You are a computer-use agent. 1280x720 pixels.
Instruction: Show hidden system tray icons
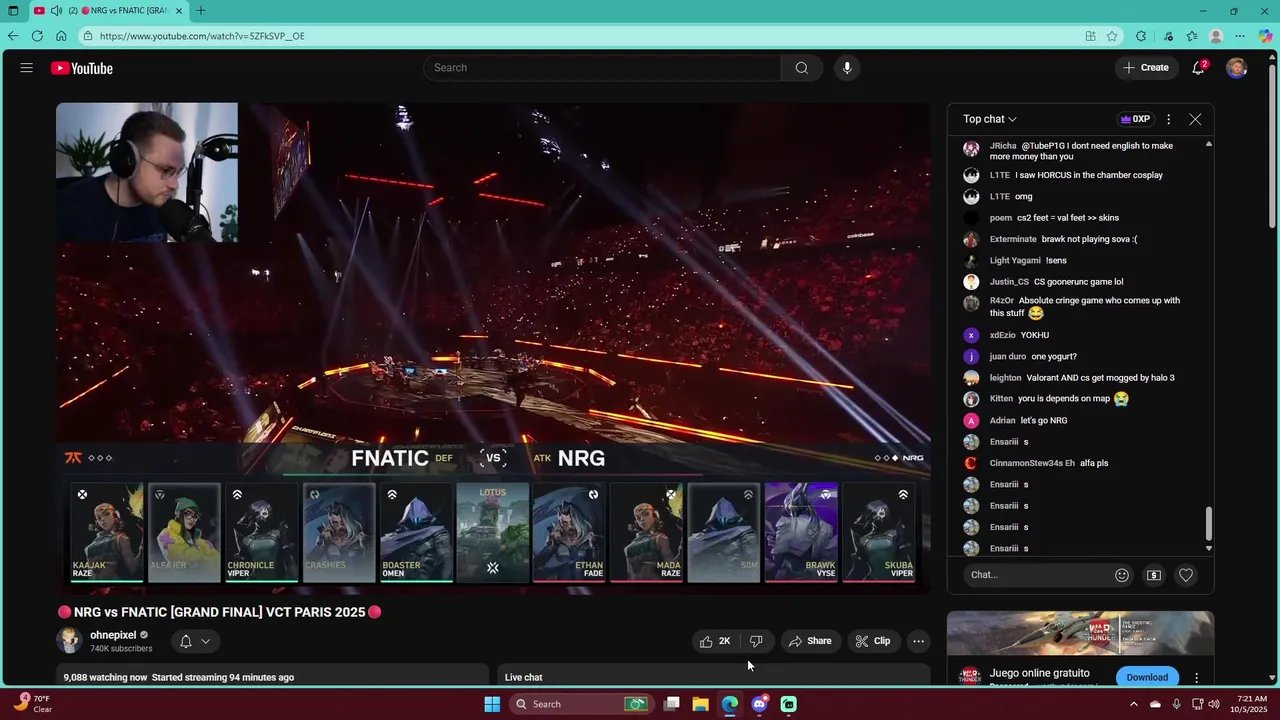point(1133,704)
